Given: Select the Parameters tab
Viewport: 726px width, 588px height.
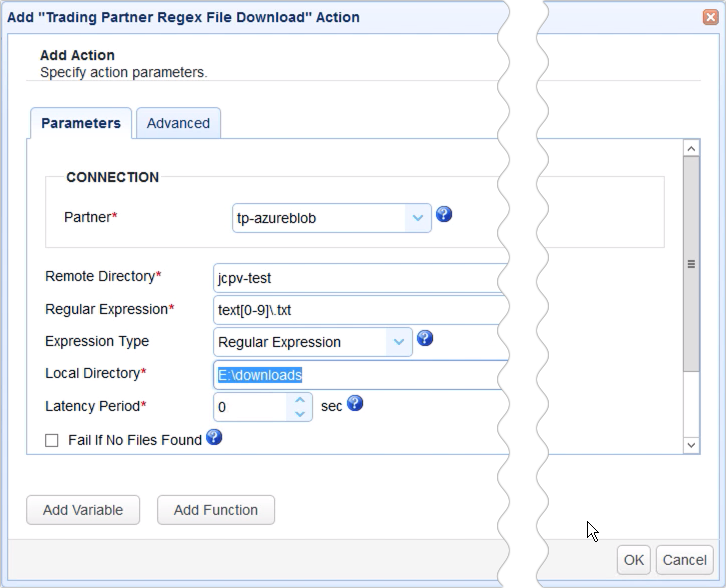Looking at the screenshot, I should 81,123.
